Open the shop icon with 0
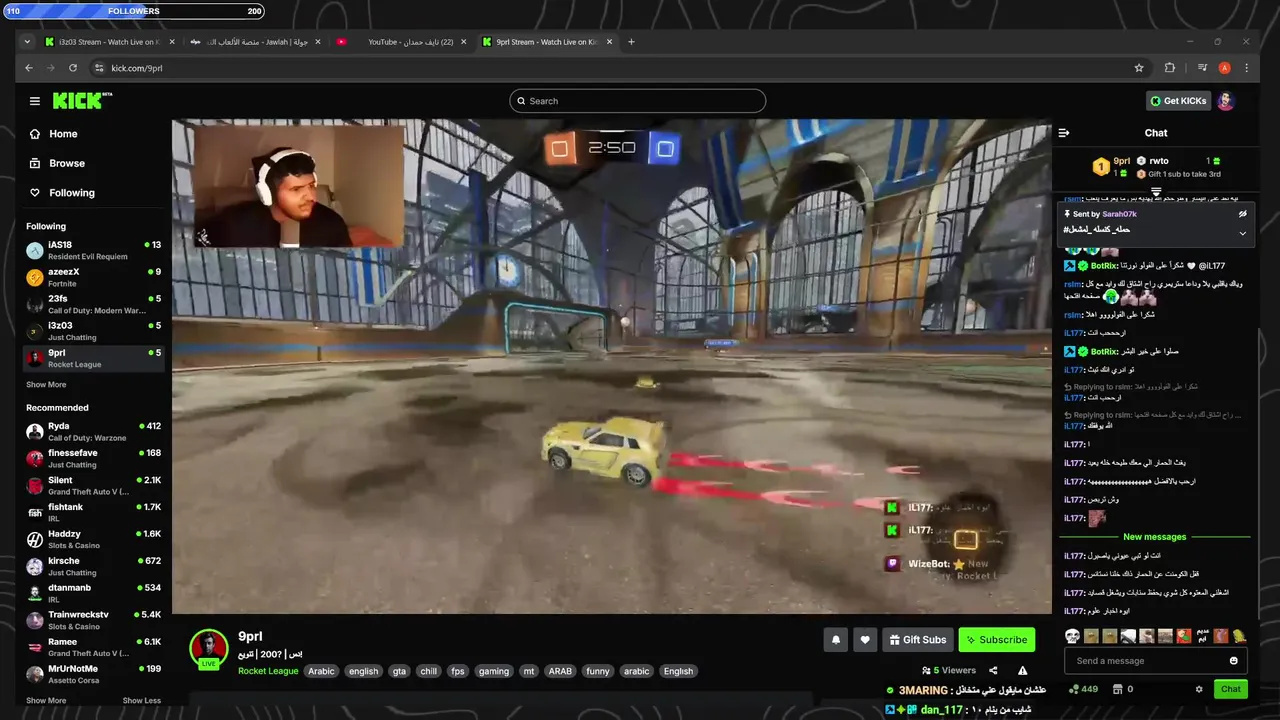 (x=1123, y=689)
